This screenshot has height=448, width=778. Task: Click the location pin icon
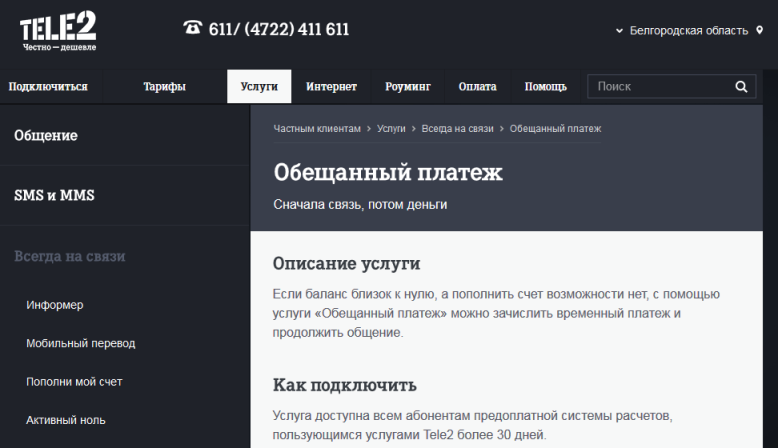click(x=760, y=31)
